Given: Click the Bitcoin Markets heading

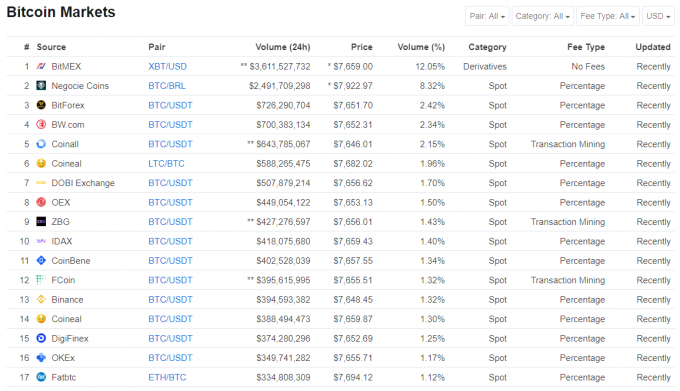Looking at the screenshot, I should coord(61,12).
